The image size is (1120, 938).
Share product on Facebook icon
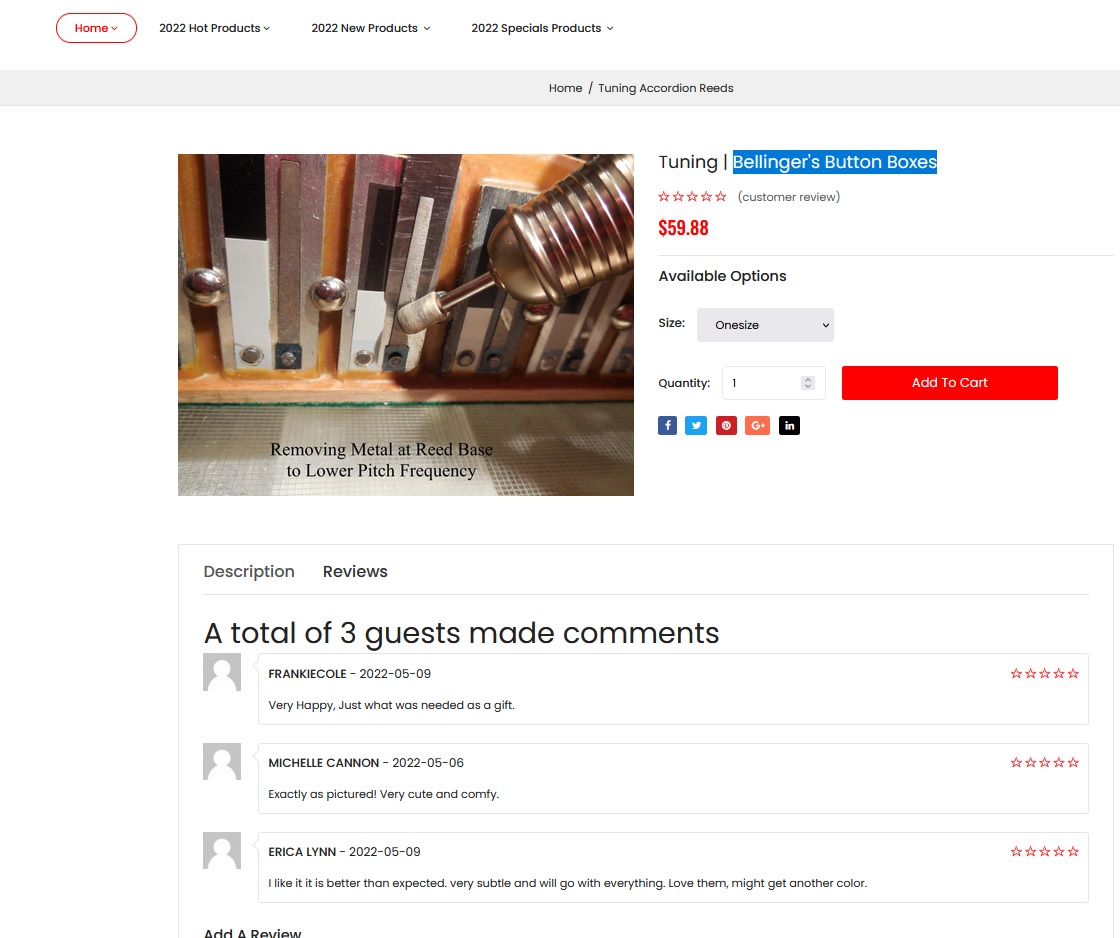[x=667, y=426]
